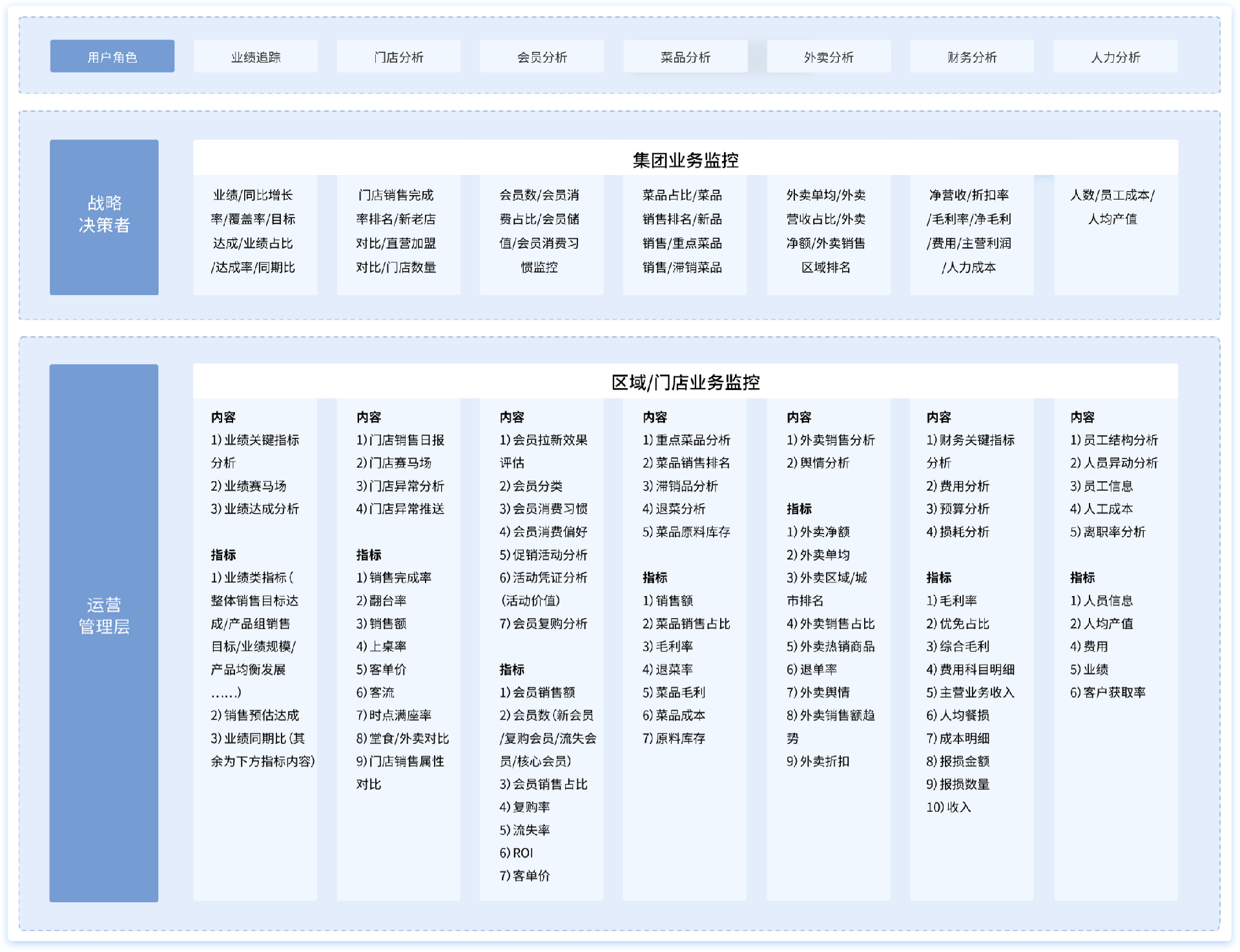This screenshot has width=1240, height=952.
Task: Click 损耗分析 in finance column
Action: click(x=958, y=532)
